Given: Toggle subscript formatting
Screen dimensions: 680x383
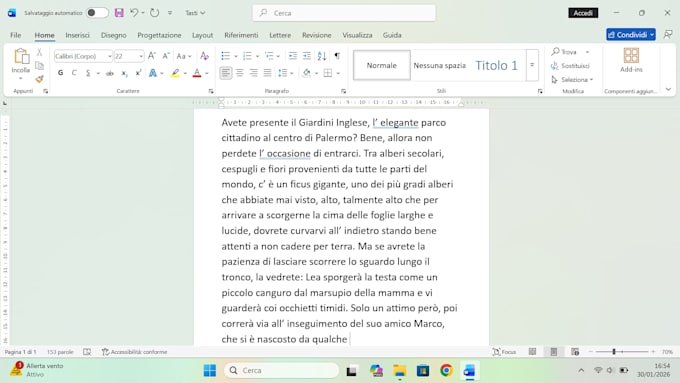Looking at the screenshot, I should 124,73.
